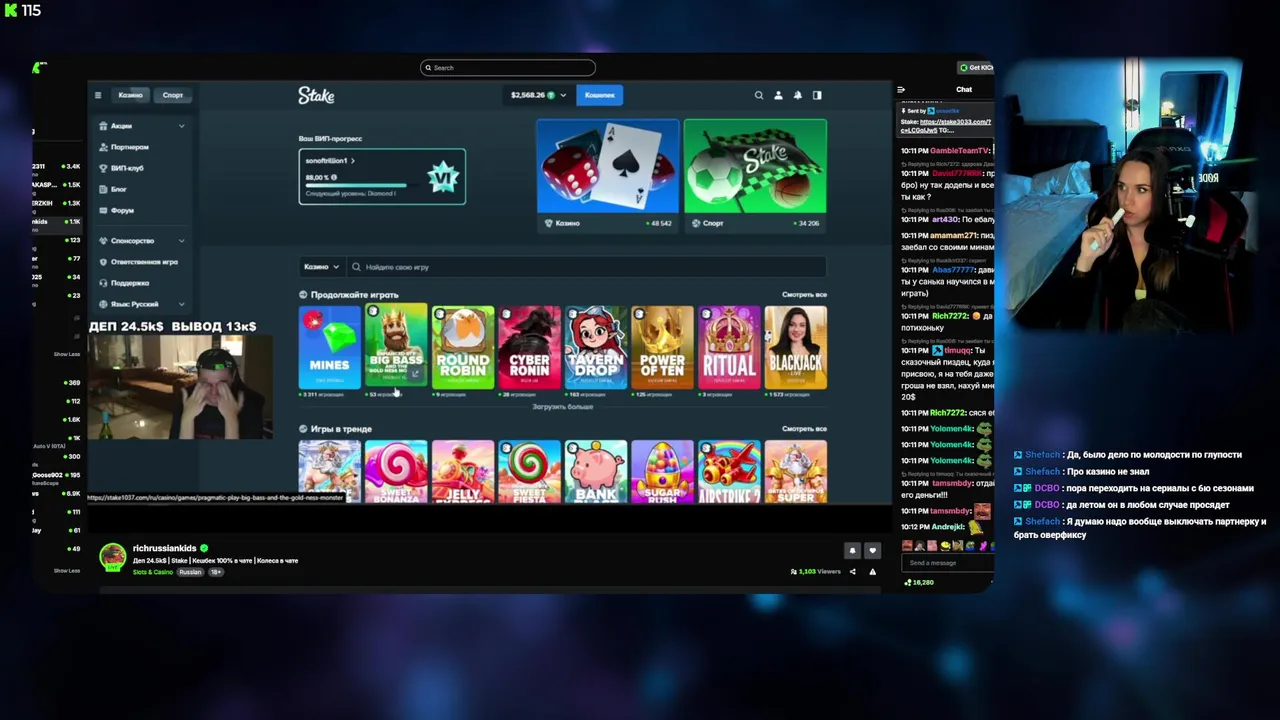Click the Kick top Search field

click(x=508, y=68)
